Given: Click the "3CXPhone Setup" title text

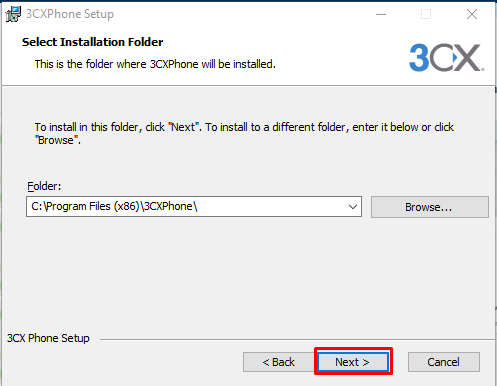Looking at the screenshot, I should [x=70, y=14].
